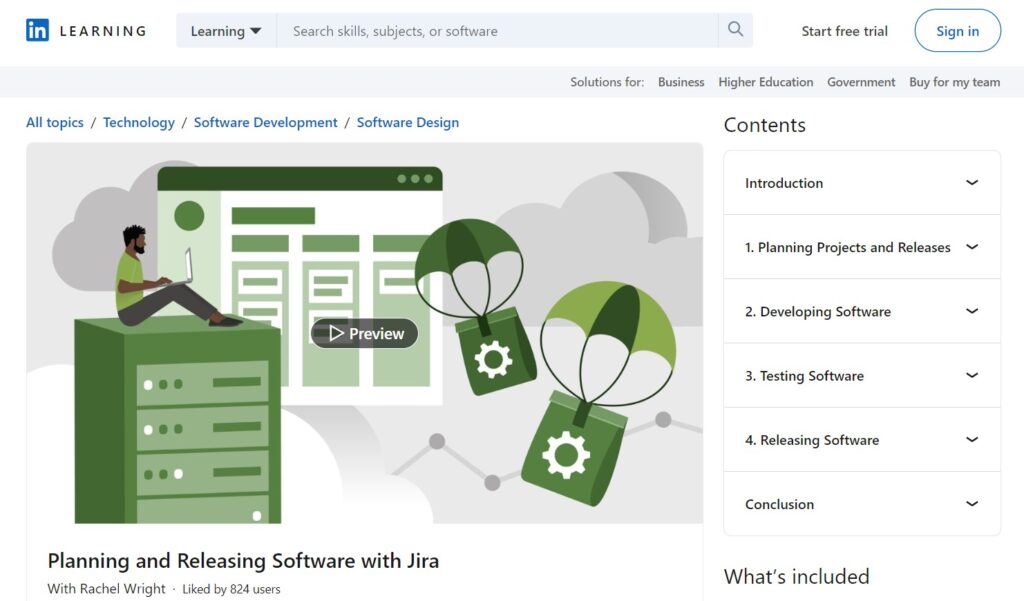
Task: Expand Planning Projects and Releases chevron
Action: [972, 246]
